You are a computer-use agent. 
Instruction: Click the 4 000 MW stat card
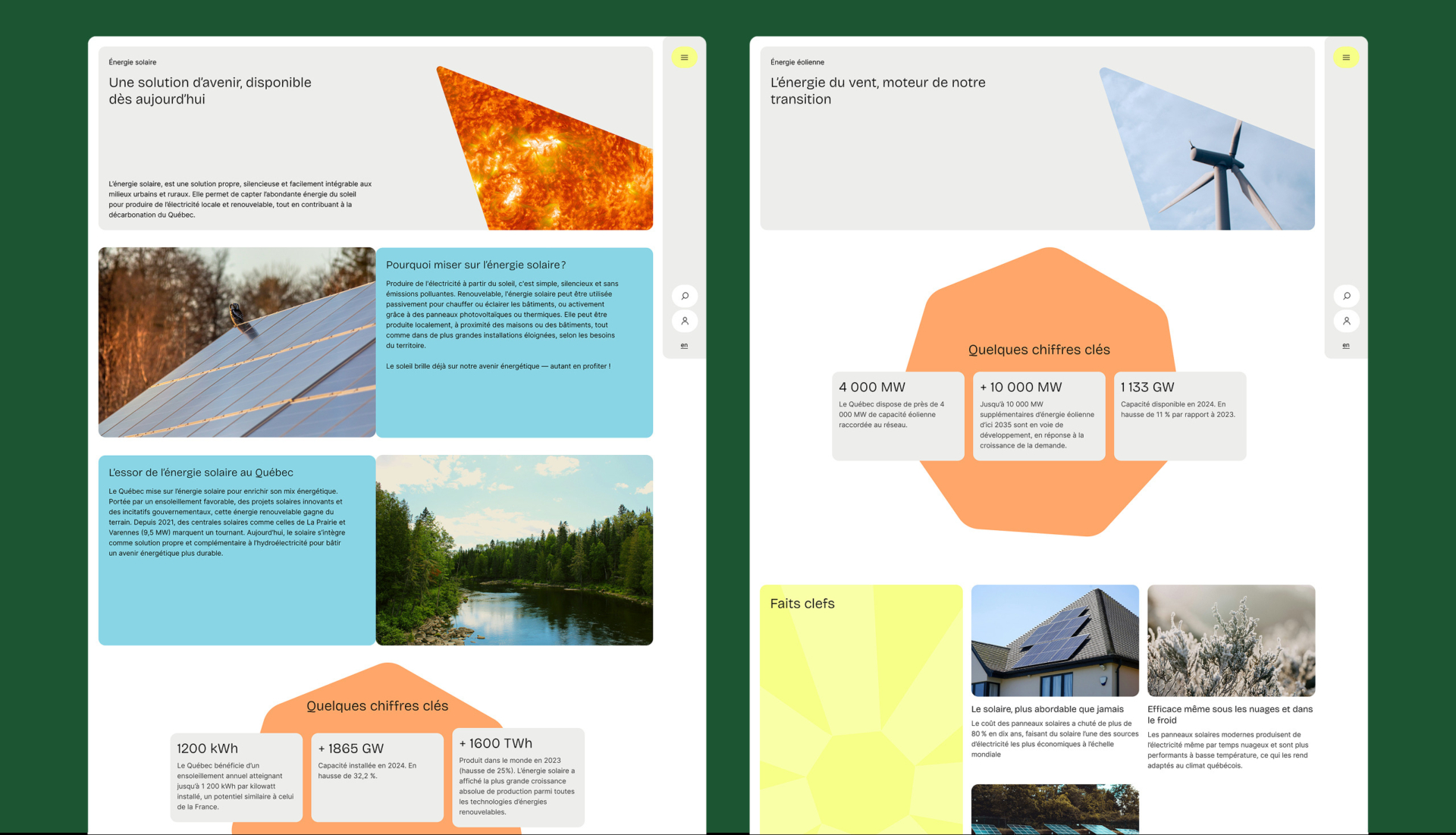click(898, 416)
